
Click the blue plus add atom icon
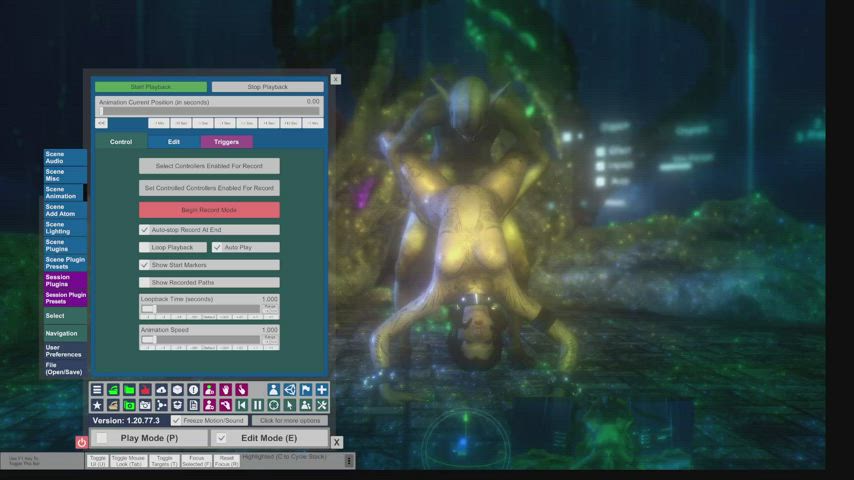pos(322,390)
